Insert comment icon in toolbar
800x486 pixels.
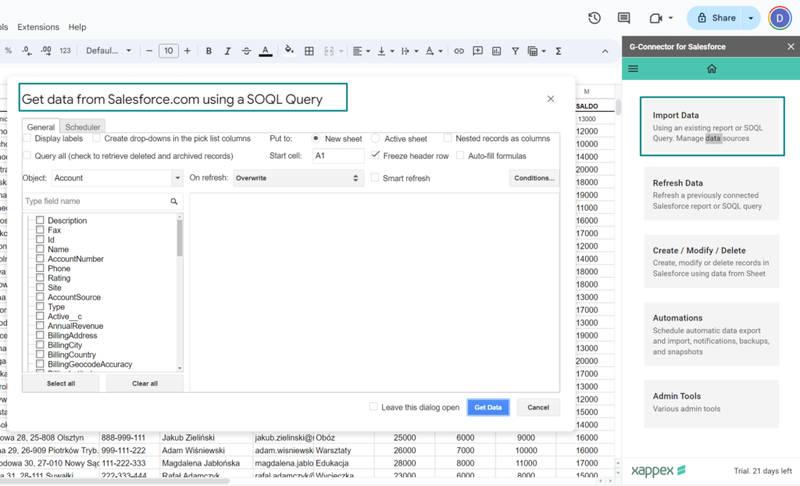point(478,50)
